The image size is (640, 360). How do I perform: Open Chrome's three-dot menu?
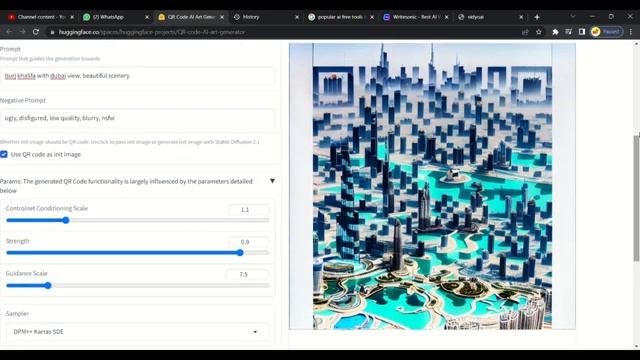(631, 32)
